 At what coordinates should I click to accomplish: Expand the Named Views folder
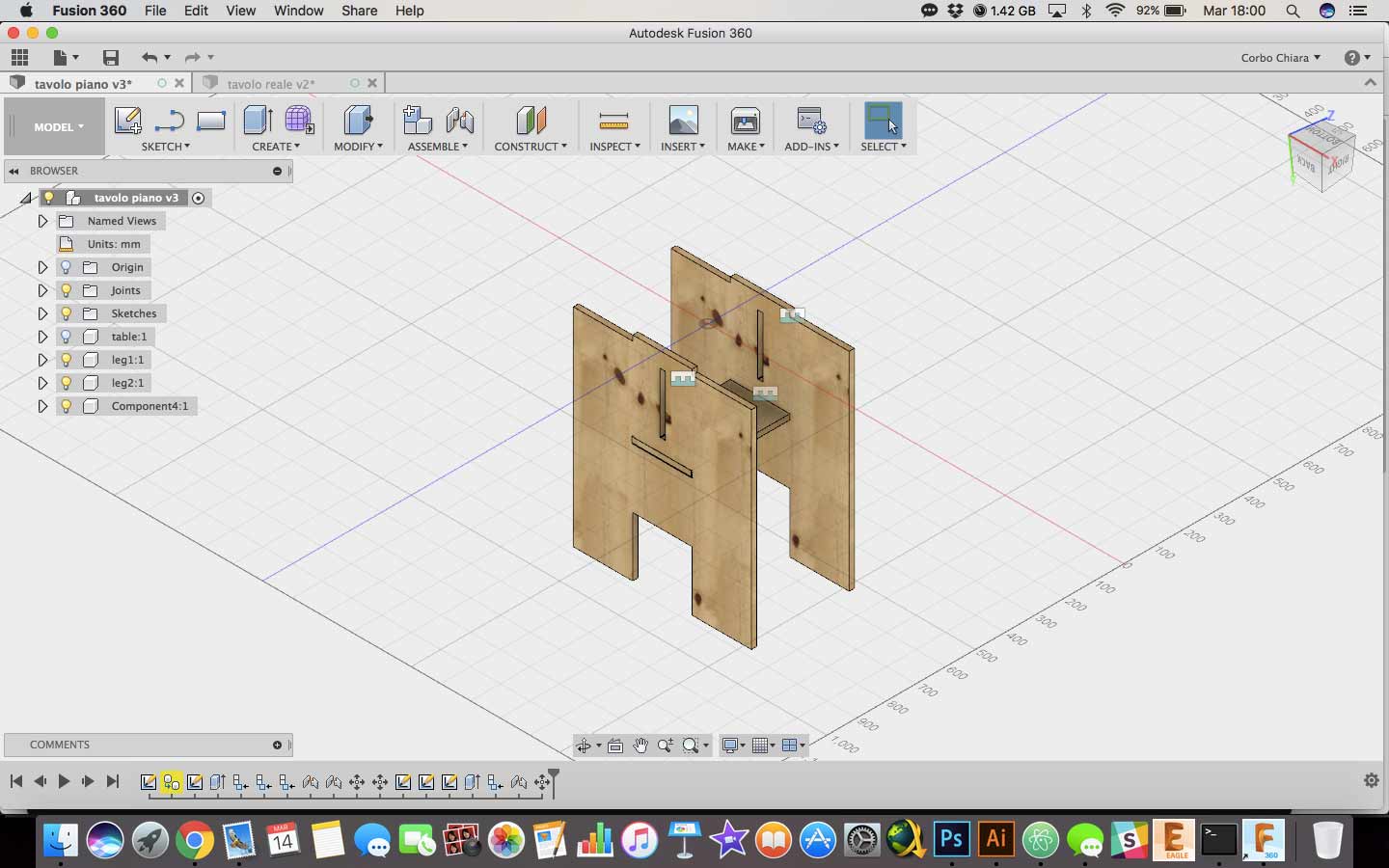[42, 221]
